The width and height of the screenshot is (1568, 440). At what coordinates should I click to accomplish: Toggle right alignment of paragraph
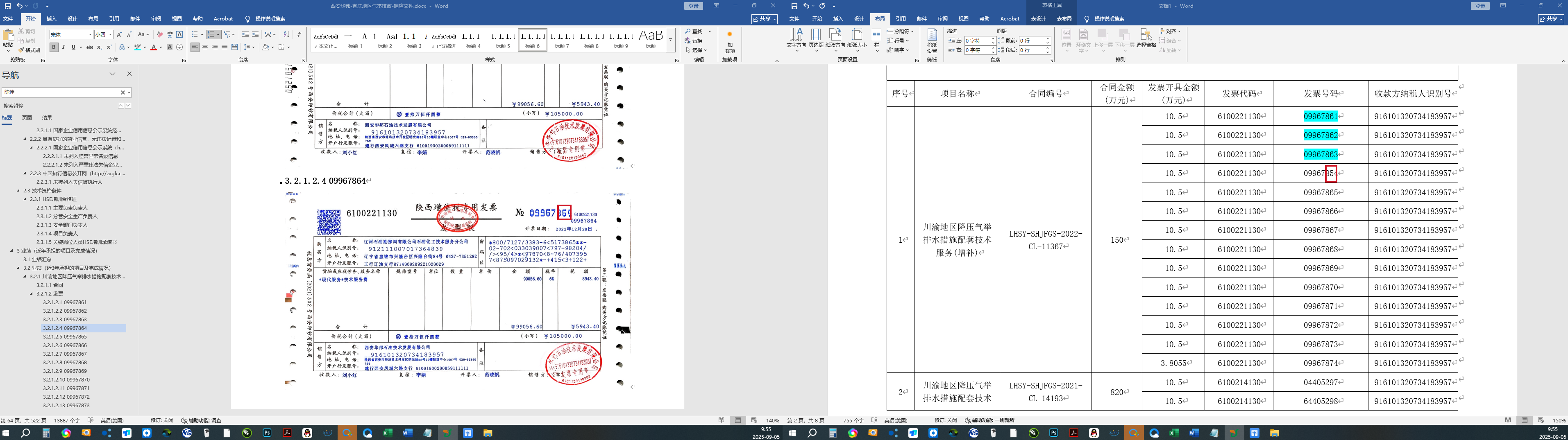(215, 47)
